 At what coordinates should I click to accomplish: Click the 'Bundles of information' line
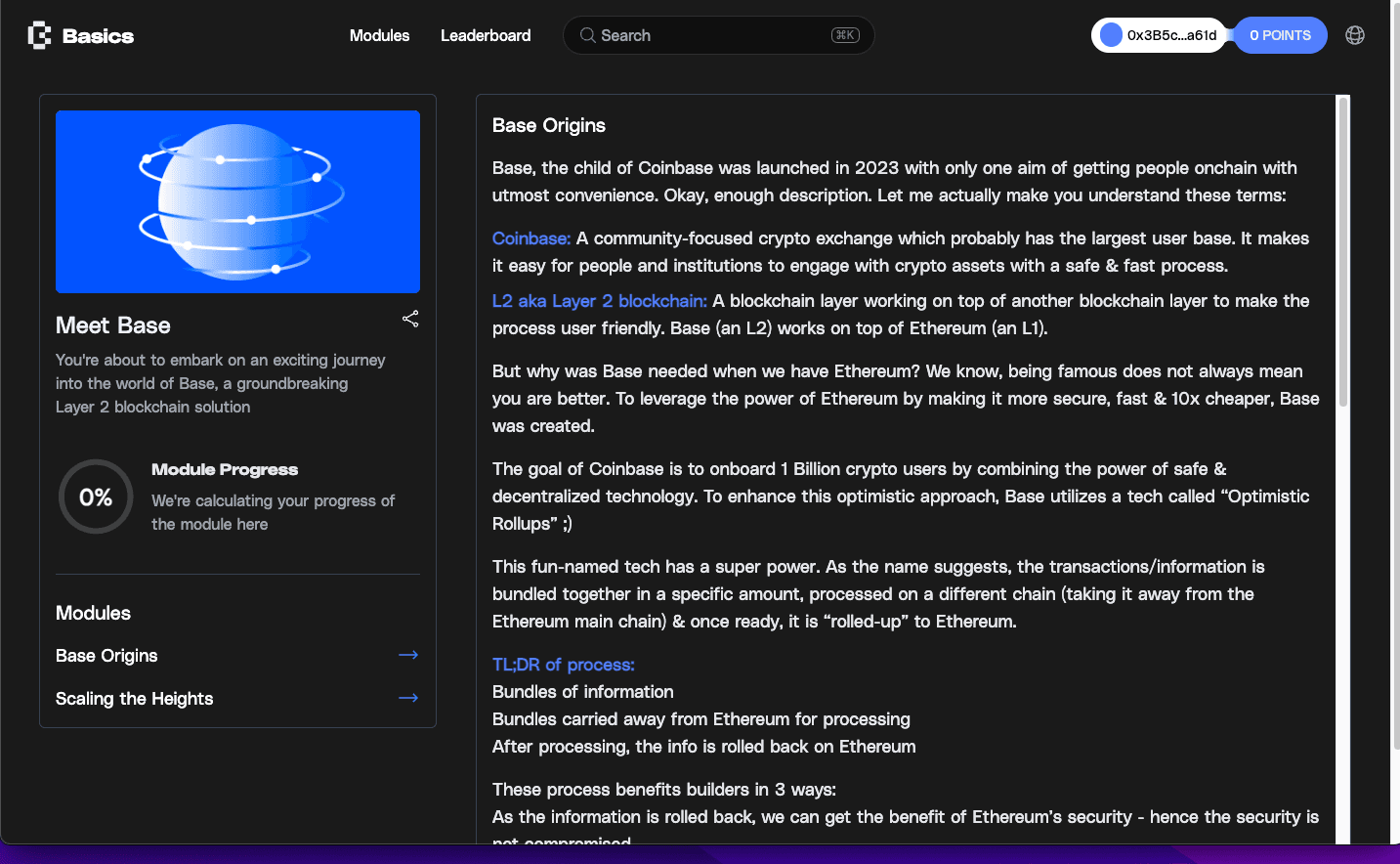click(583, 692)
